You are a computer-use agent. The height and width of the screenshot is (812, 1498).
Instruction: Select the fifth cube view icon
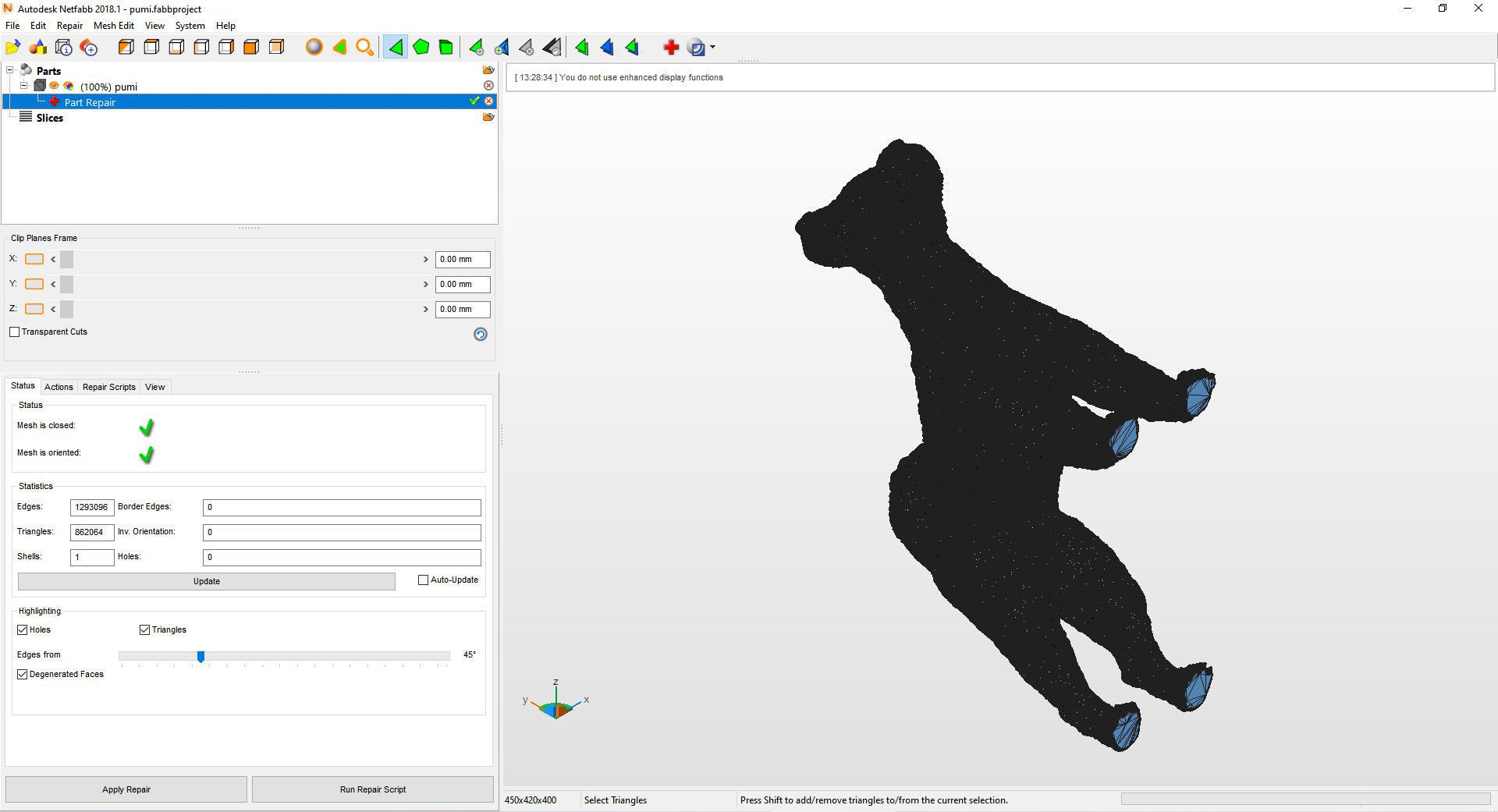[226, 48]
